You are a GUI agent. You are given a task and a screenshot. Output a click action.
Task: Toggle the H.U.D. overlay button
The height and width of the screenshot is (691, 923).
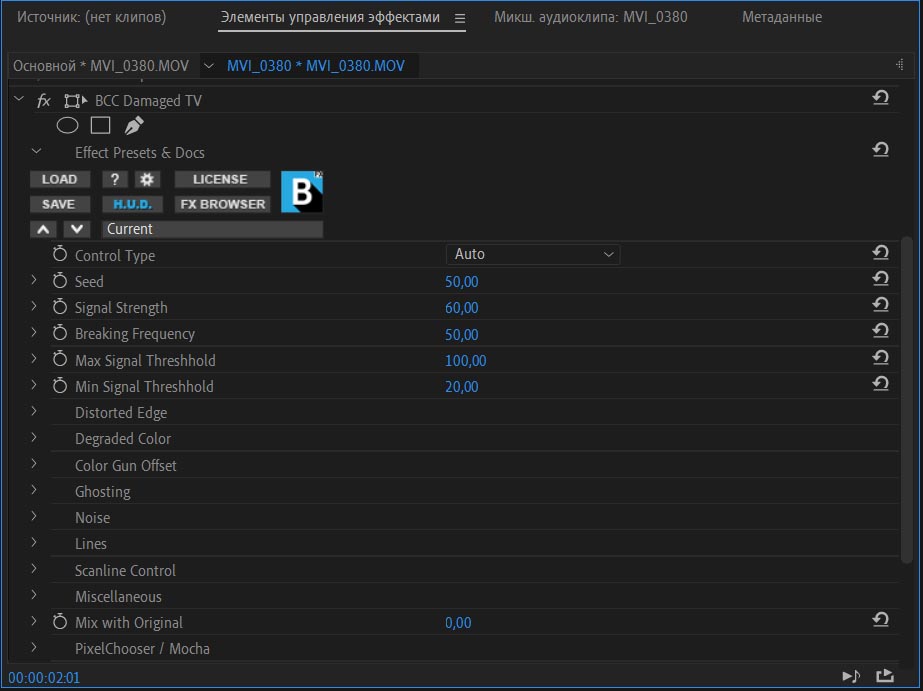tap(132, 204)
